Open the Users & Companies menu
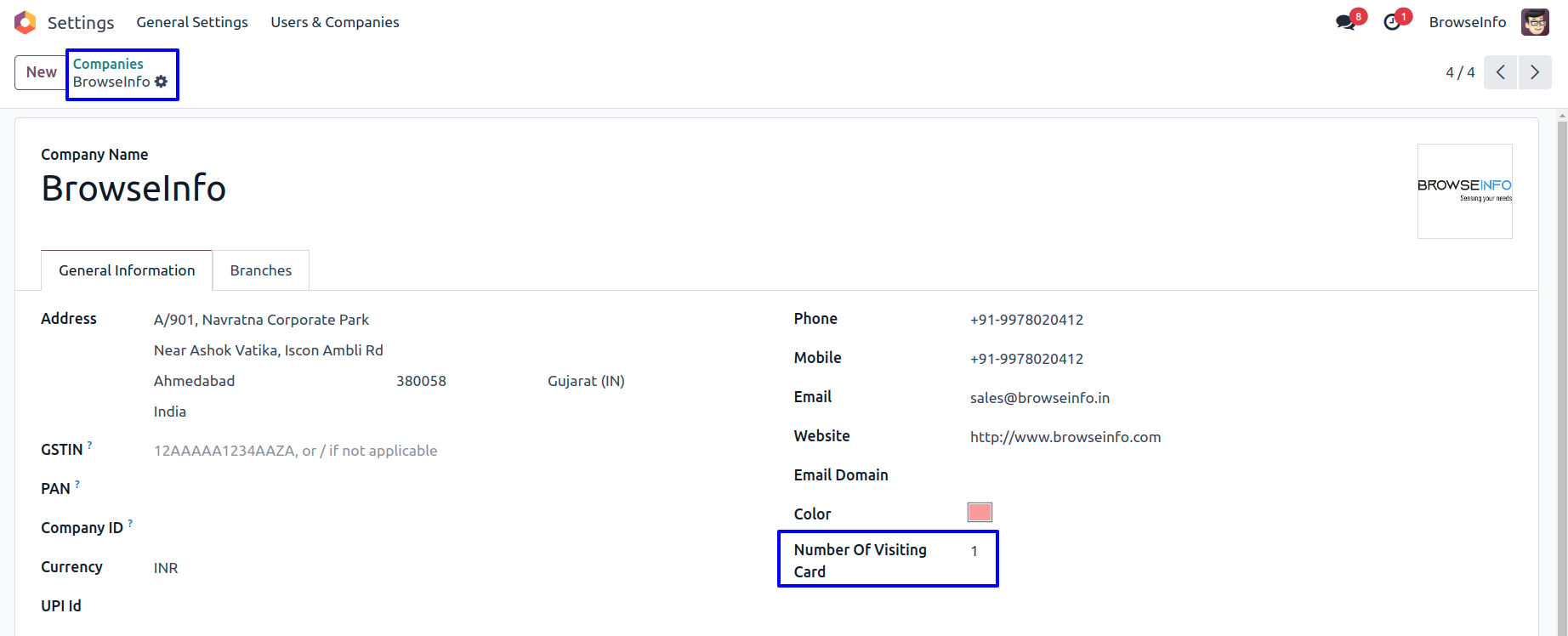1568x636 pixels. [x=335, y=22]
